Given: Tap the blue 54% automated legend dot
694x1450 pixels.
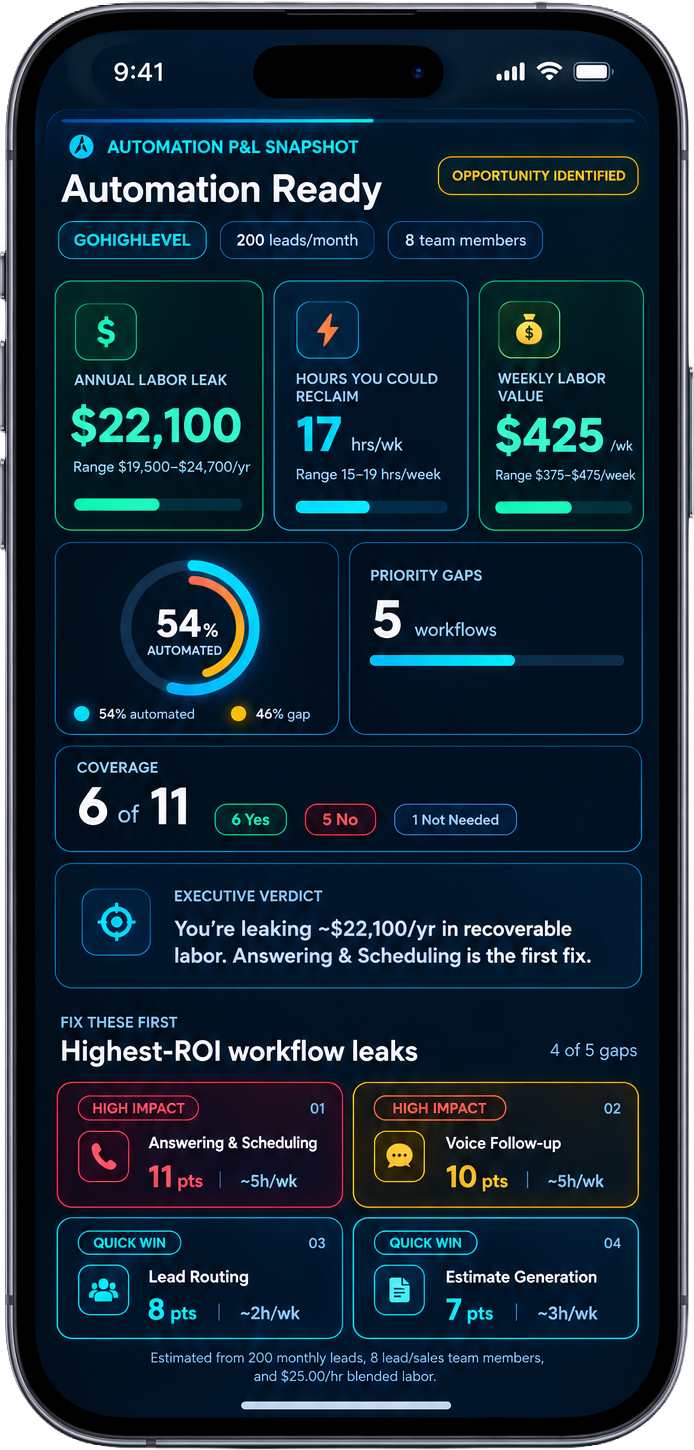Looking at the screenshot, I should 82,714.
